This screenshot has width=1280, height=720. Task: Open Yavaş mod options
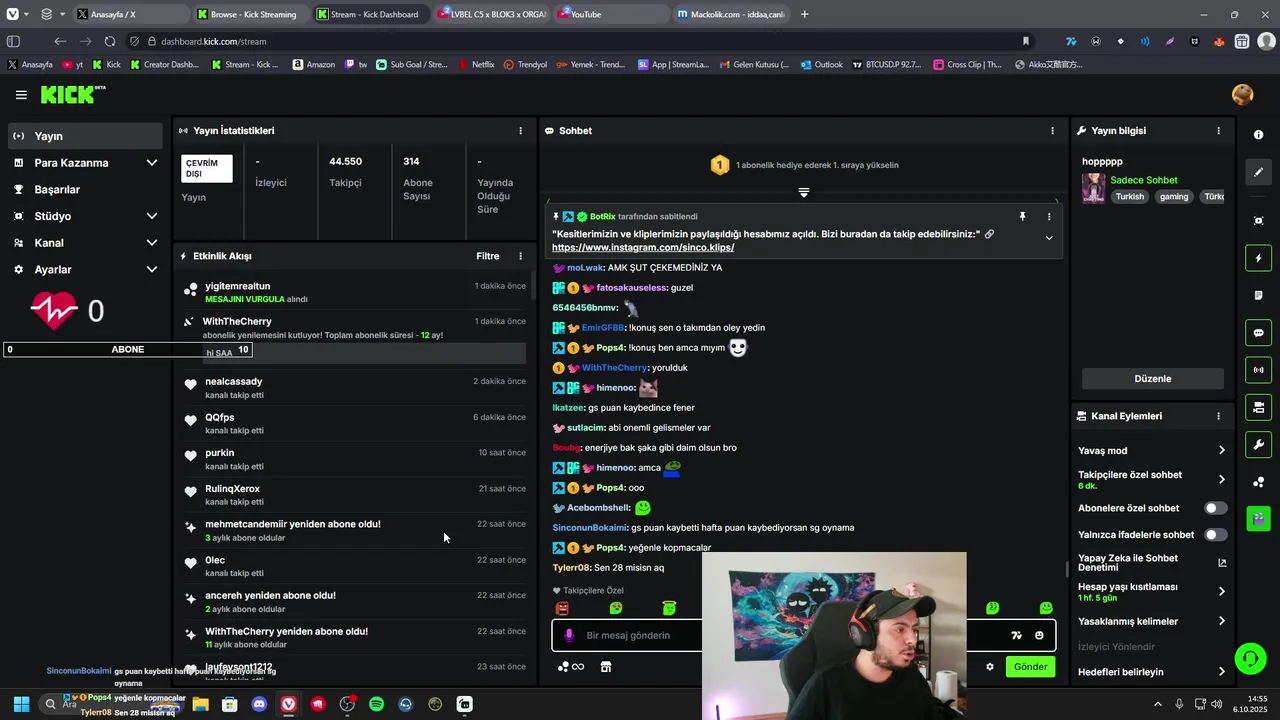tap(1151, 451)
